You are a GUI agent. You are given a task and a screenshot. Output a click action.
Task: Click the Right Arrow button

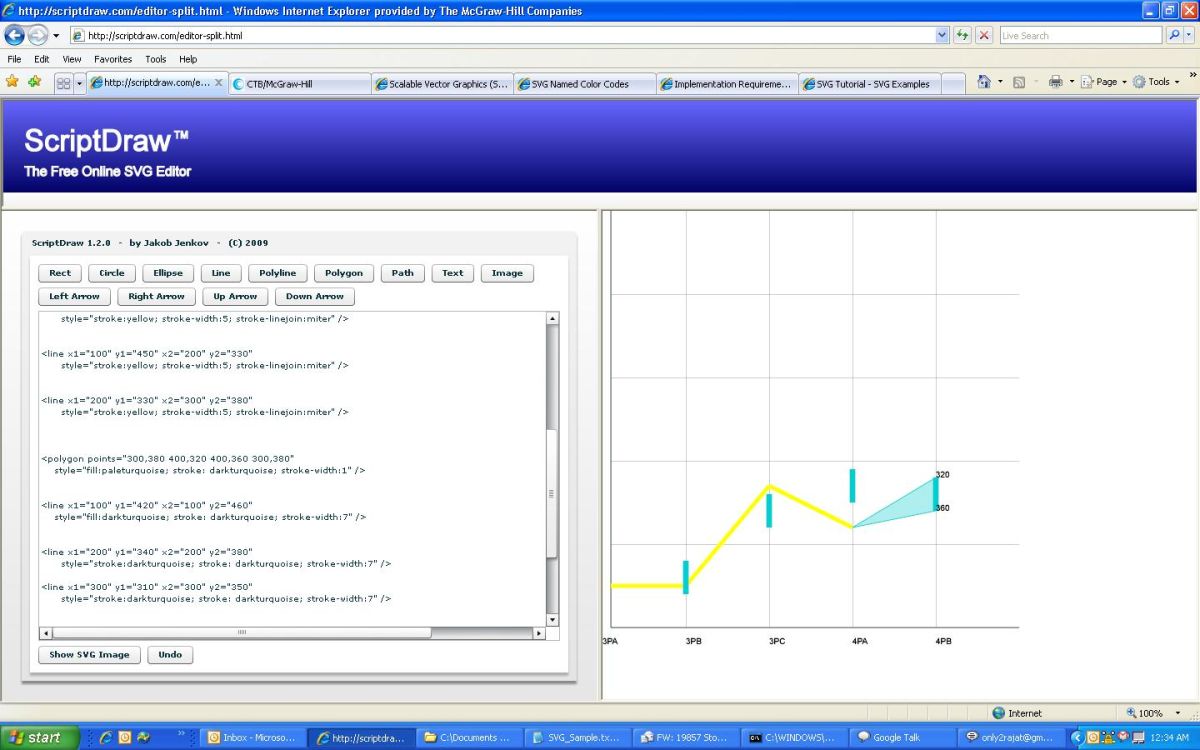coord(157,297)
